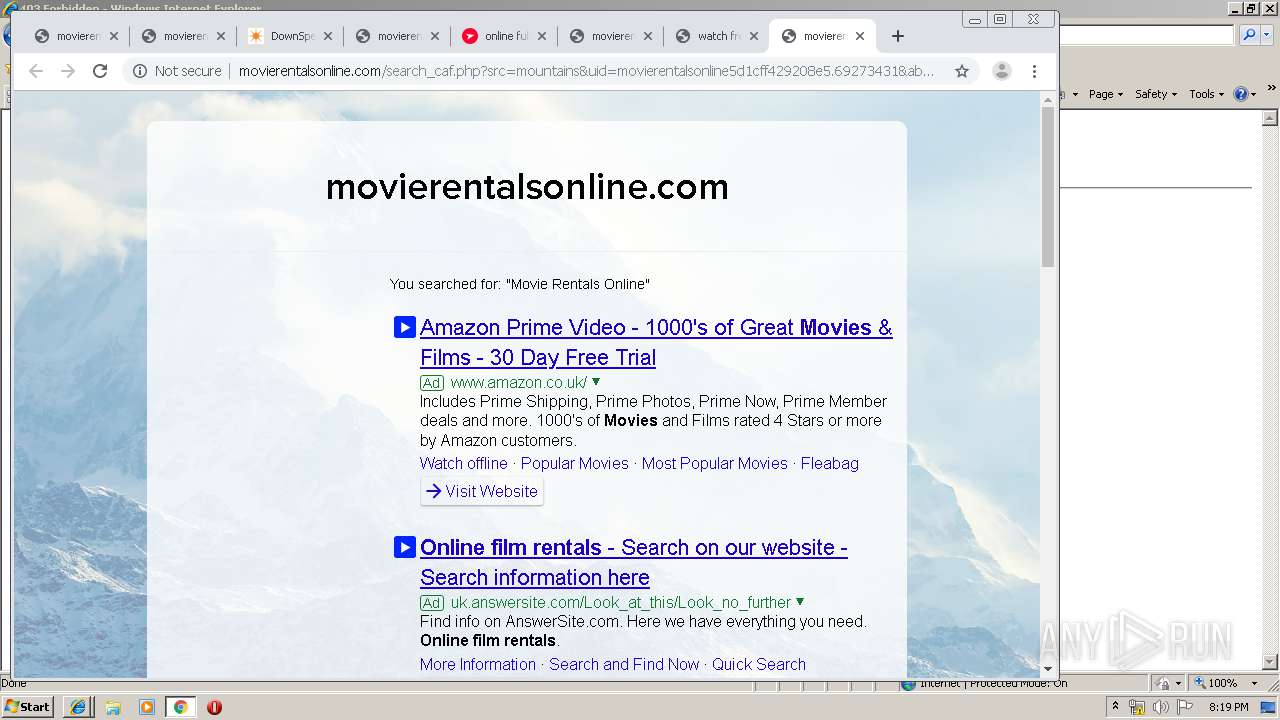Close the active movierentals tab
Screen dimensions: 1280x720
pyautogui.click(x=860, y=36)
